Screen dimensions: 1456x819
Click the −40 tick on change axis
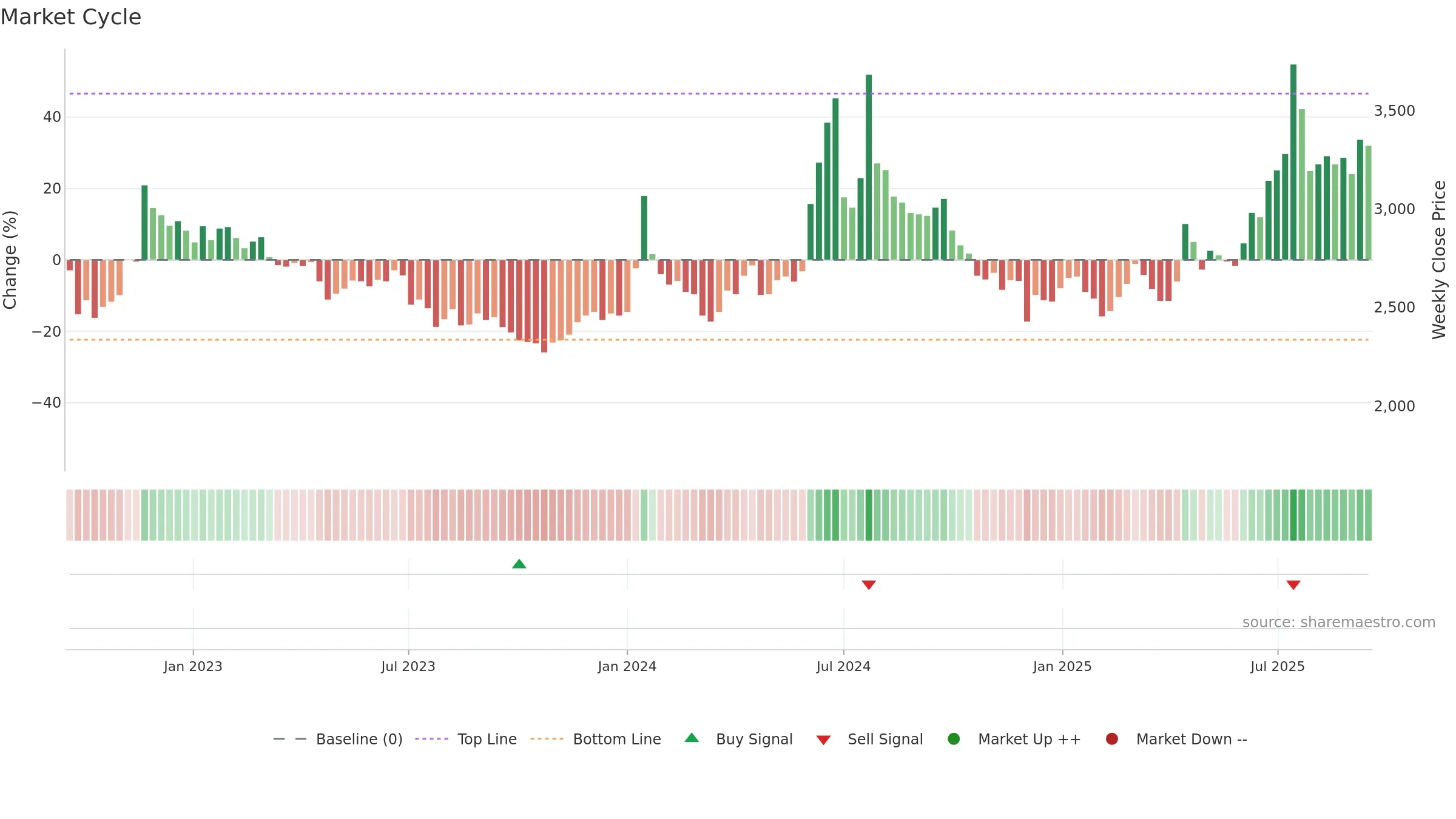(46, 403)
